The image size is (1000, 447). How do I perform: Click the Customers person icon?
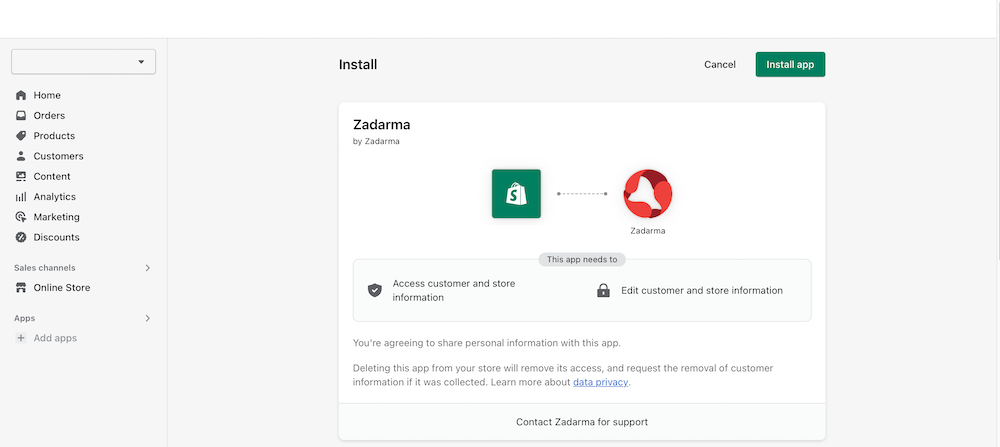21,156
